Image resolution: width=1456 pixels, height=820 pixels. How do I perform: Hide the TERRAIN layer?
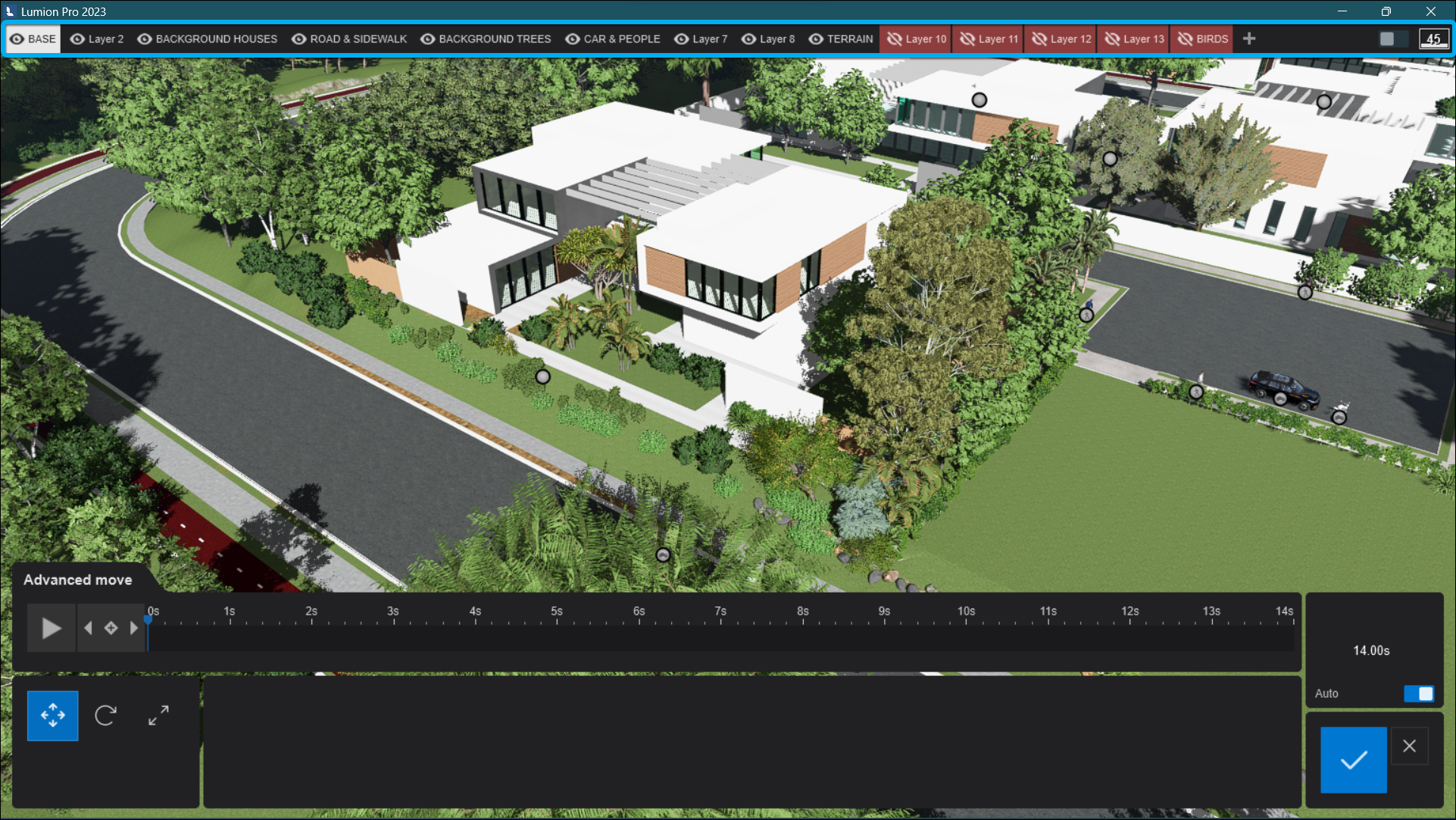(x=816, y=39)
